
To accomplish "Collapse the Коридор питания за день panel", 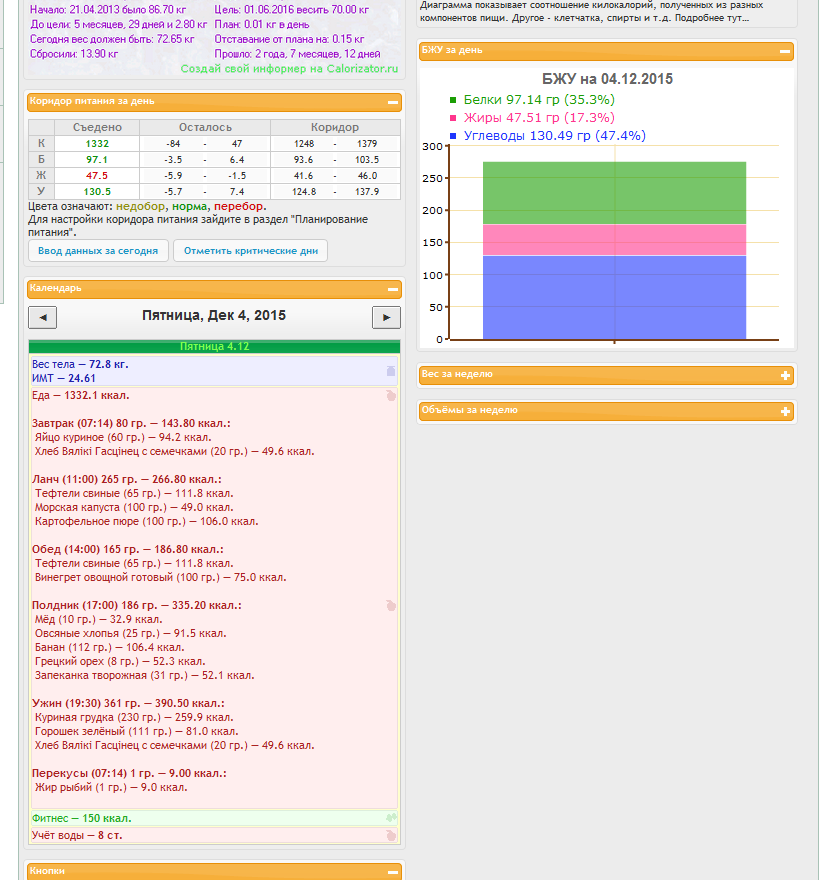I will (393, 103).
